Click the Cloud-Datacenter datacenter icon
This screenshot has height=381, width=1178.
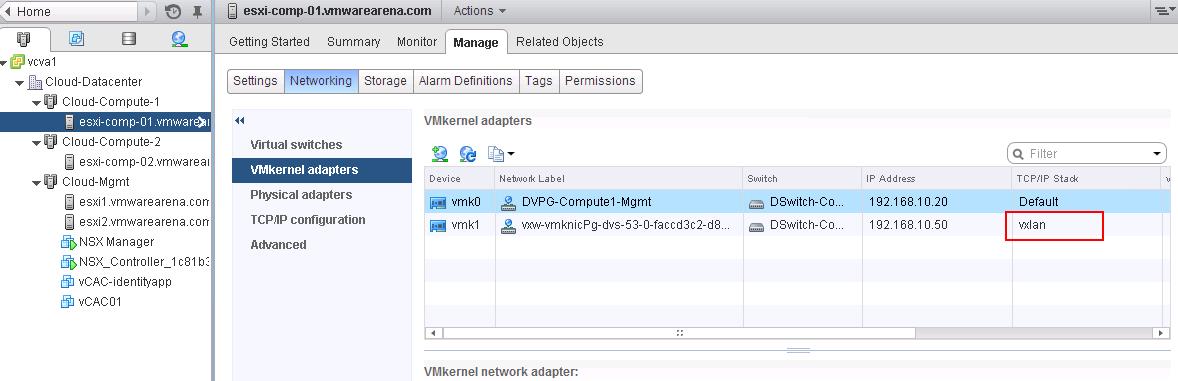(x=35, y=82)
